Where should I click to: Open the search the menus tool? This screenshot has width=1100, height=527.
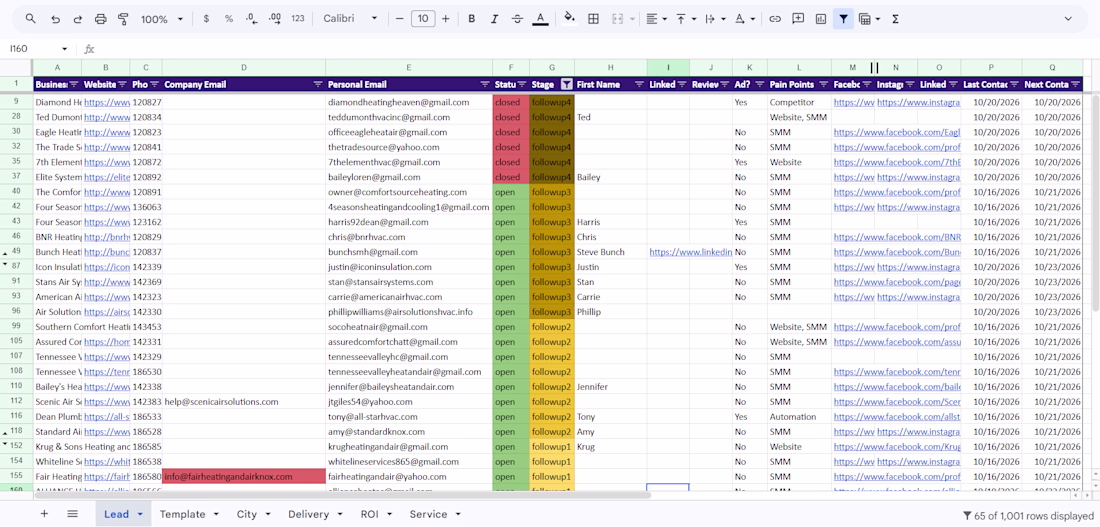[30, 19]
